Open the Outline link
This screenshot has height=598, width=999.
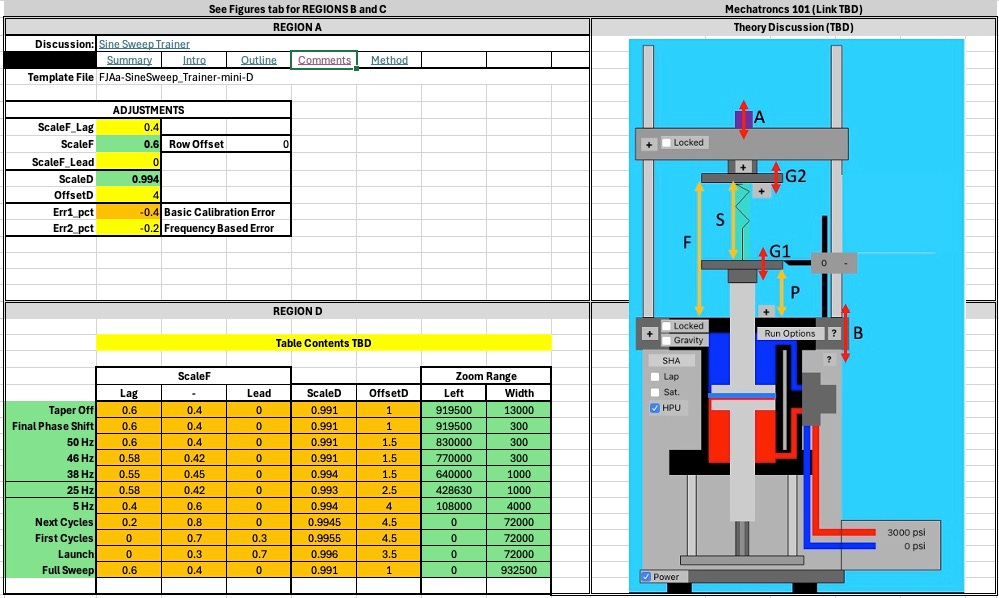tap(259, 60)
